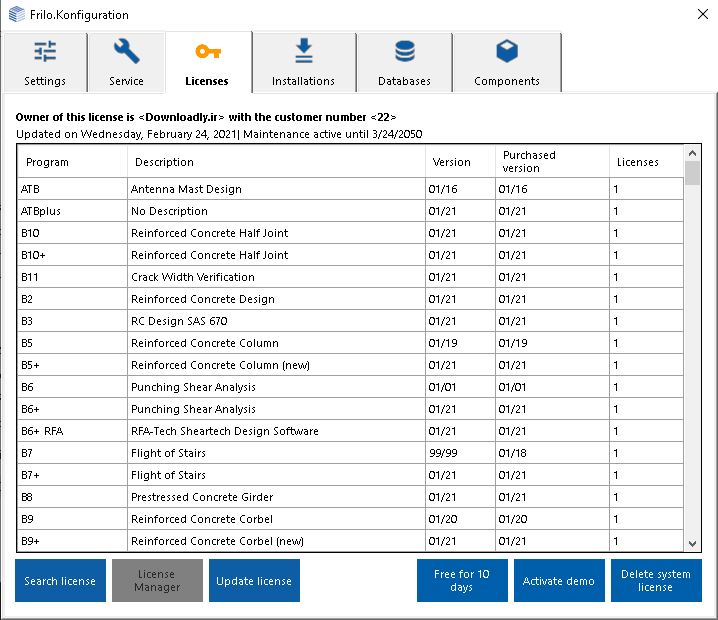718x620 pixels.
Task: Click the Components cube icon
Action: 507,52
